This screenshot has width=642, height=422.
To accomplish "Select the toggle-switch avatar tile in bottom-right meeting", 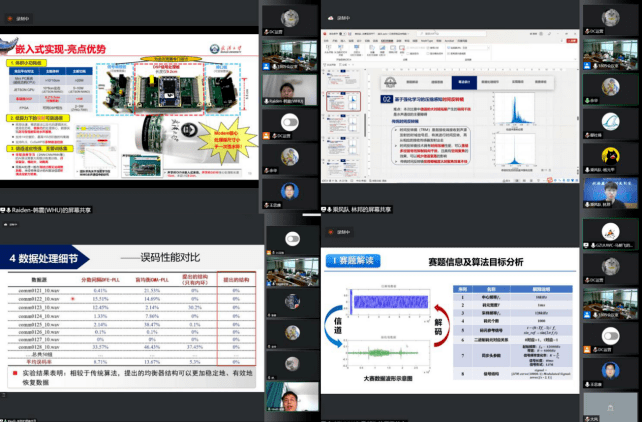I will click(x=610, y=338).
